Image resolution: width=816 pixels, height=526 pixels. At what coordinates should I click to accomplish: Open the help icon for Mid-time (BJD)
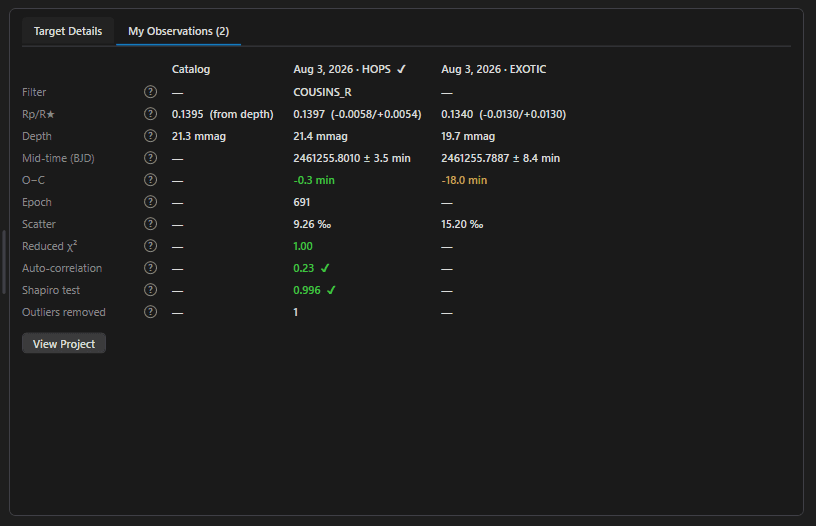pyautogui.click(x=150, y=158)
